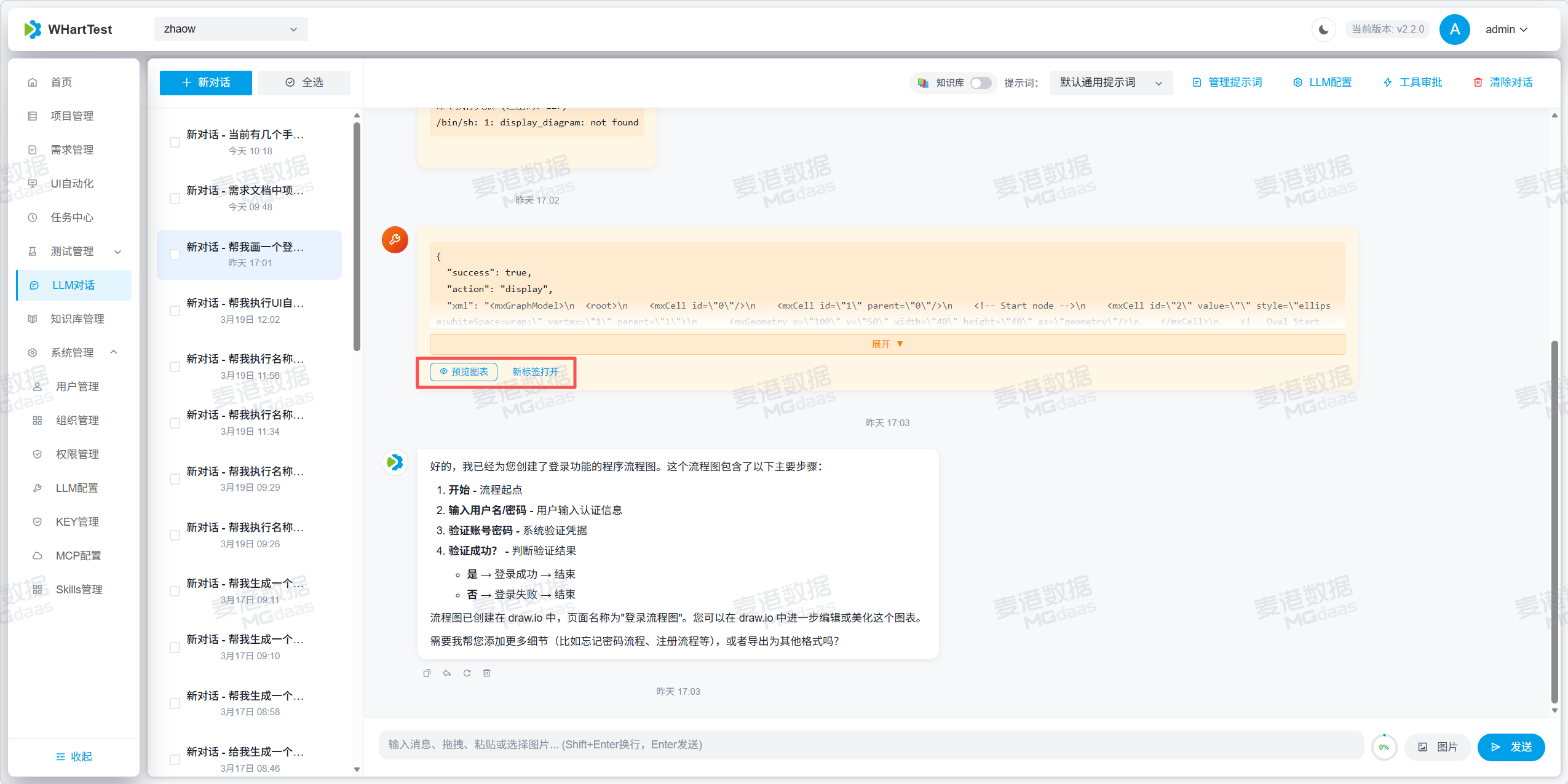Toggle dark mode moon icon
The width and height of the screenshot is (1568, 784).
tap(1323, 30)
